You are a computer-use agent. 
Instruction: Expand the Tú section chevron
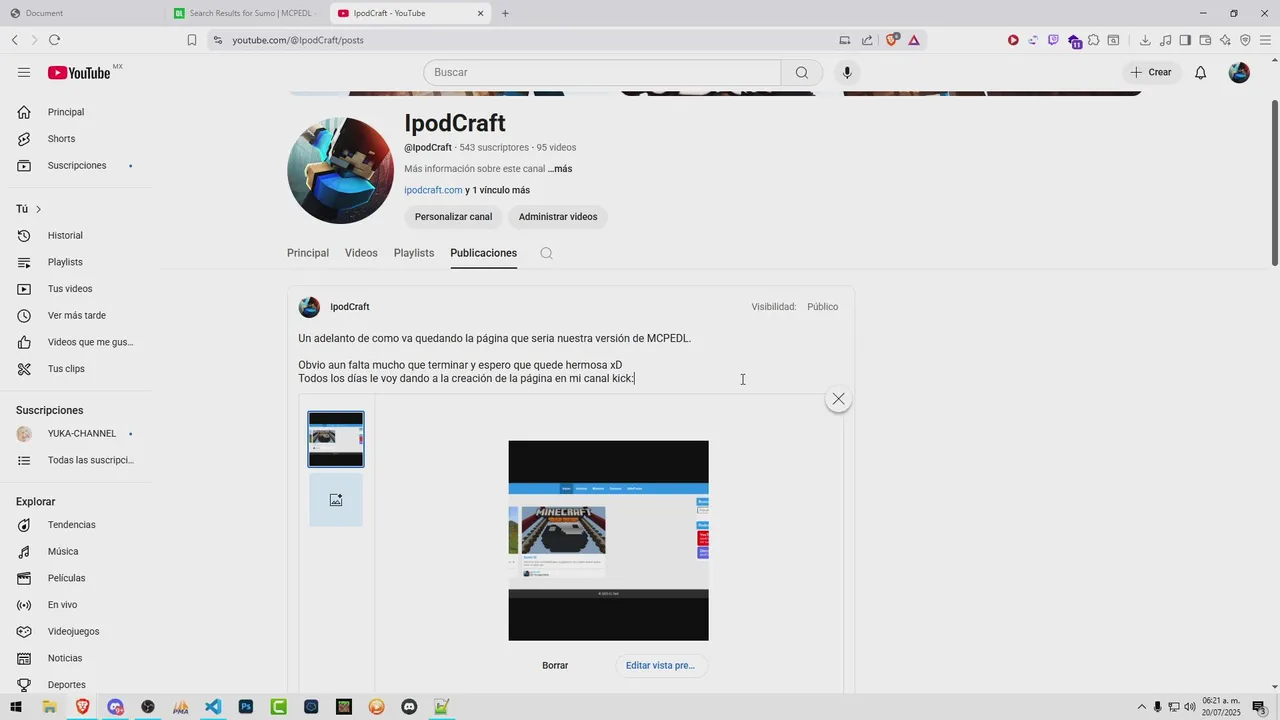point(38,209)
